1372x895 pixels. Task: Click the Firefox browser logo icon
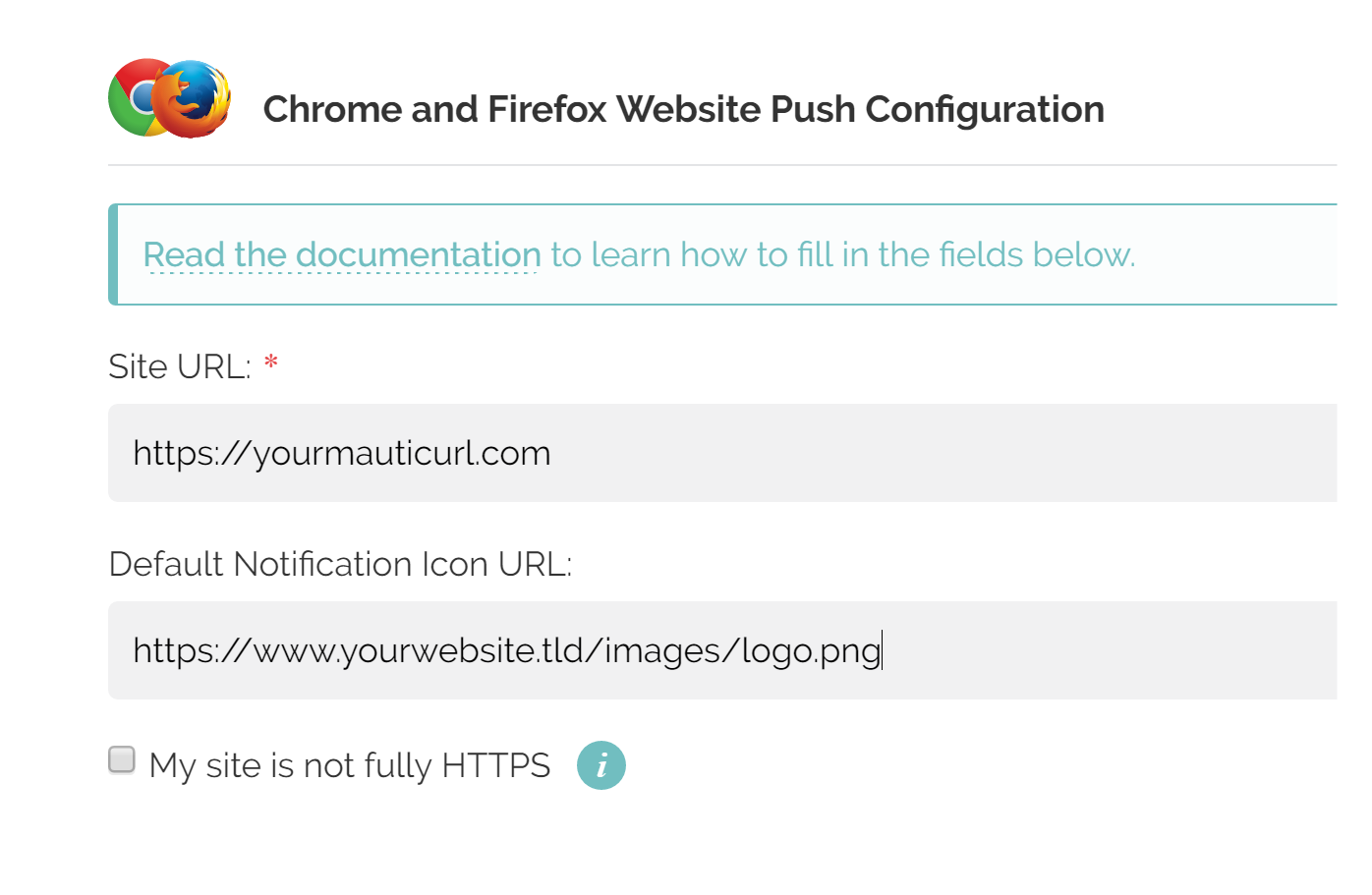coord(193,98)
